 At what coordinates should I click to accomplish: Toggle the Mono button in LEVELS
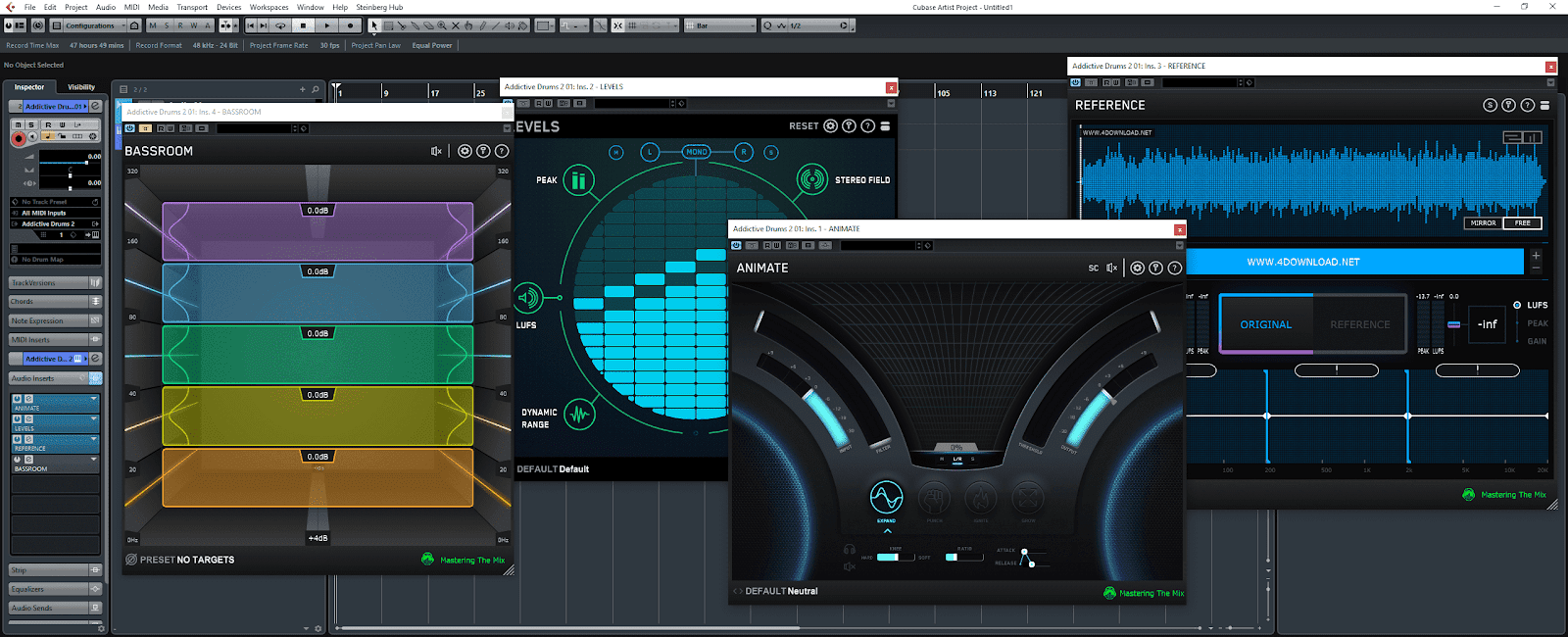pos(696,152)
